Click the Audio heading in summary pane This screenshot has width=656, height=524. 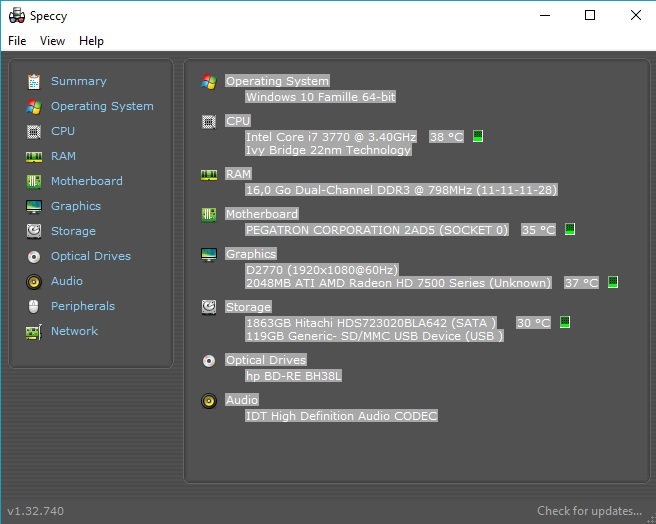(x=242, y=400)
